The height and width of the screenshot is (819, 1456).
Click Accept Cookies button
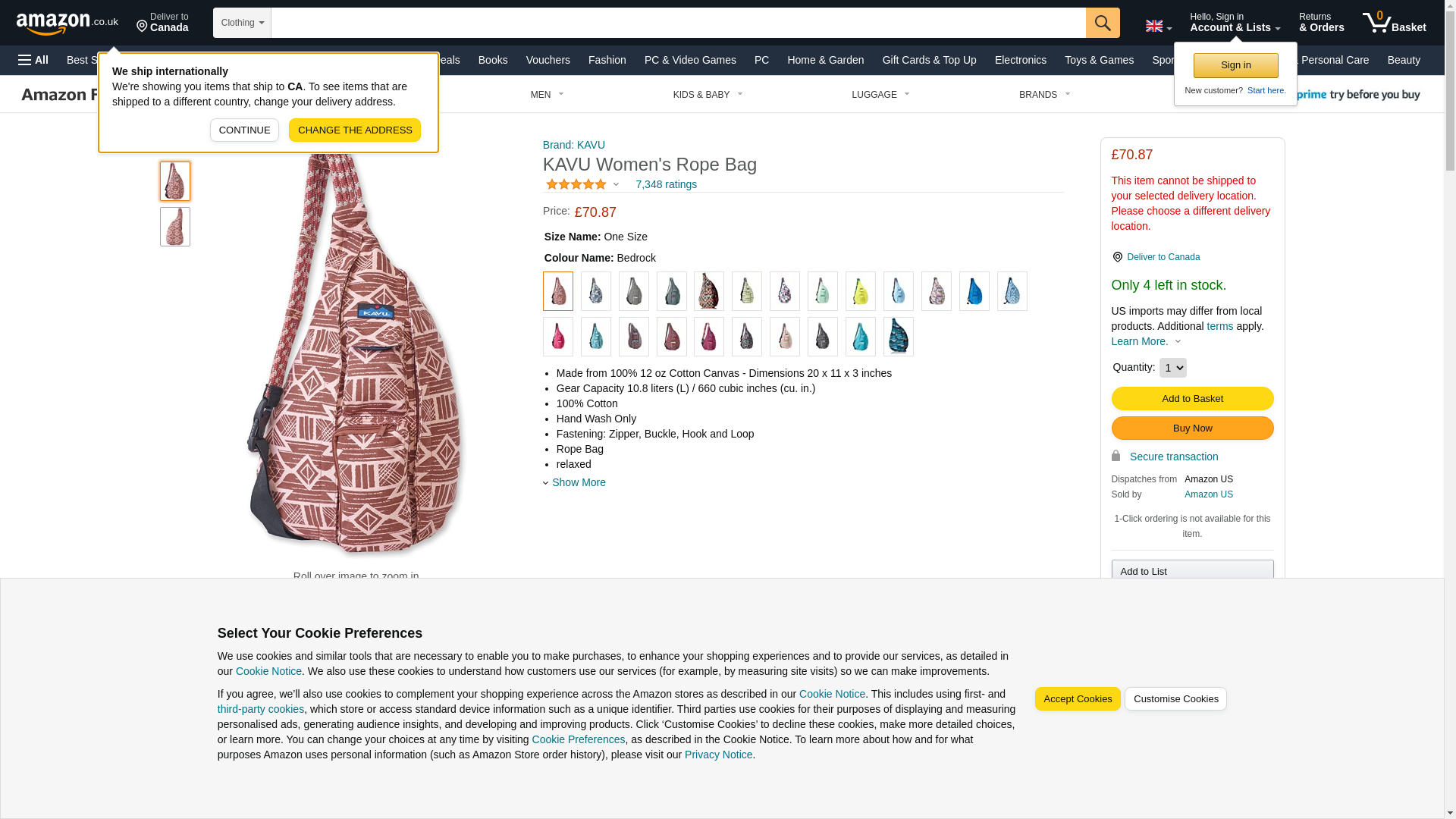click(1077, 699)
